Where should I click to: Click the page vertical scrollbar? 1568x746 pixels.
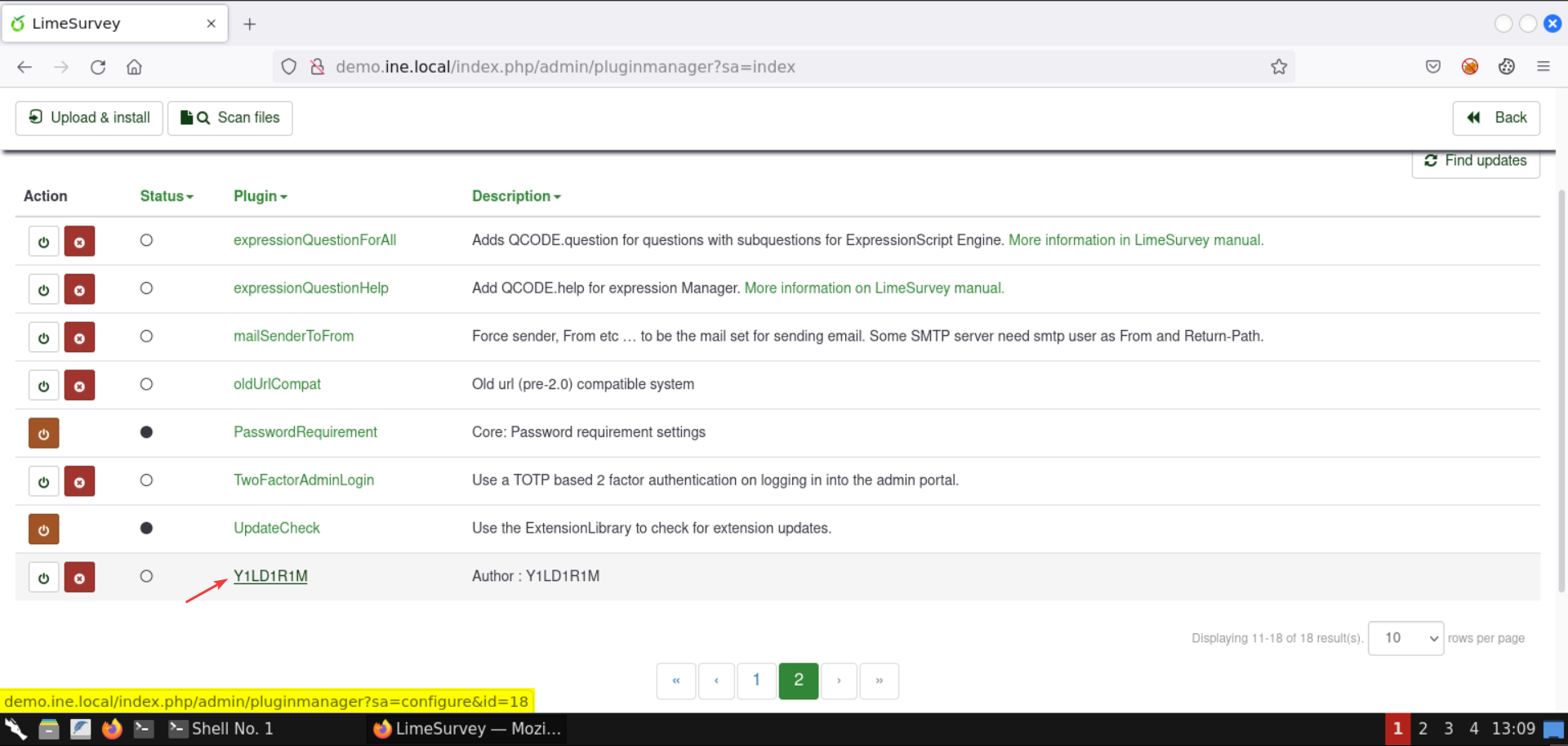1561,391
